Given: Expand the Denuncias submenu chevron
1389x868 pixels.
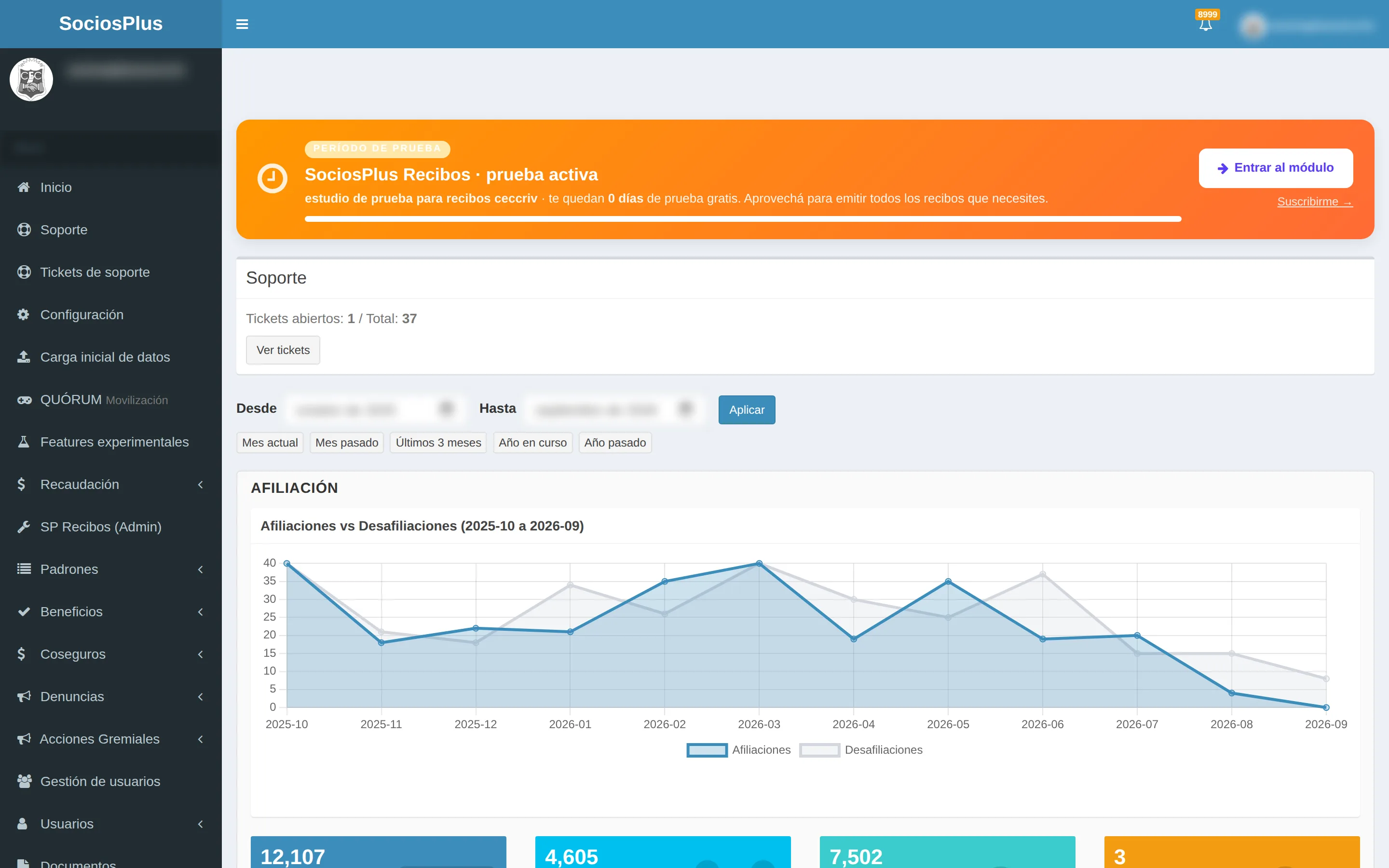Looking at the screenshot, I should 200,697.
